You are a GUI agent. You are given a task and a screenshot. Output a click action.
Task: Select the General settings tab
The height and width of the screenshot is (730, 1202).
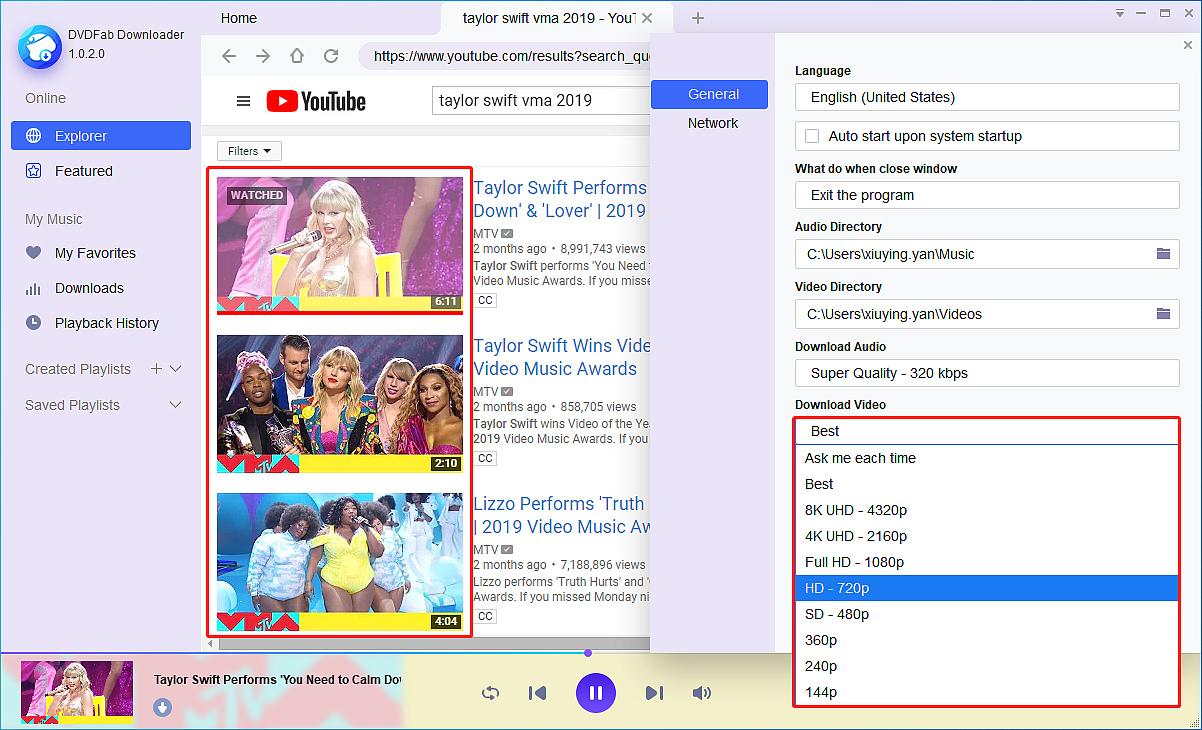[709, 94]
